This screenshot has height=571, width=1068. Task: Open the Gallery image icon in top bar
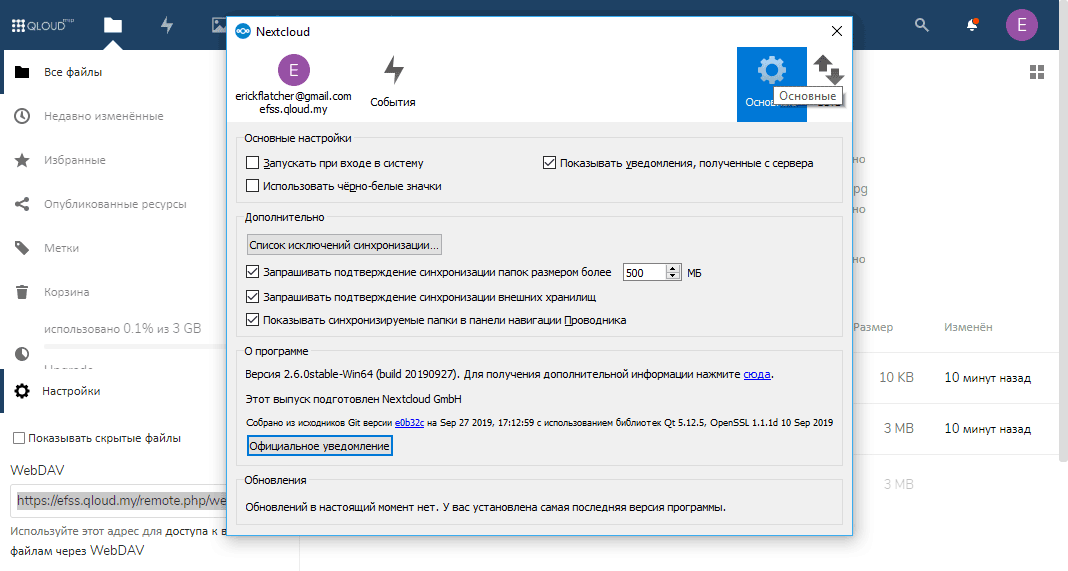219,26
